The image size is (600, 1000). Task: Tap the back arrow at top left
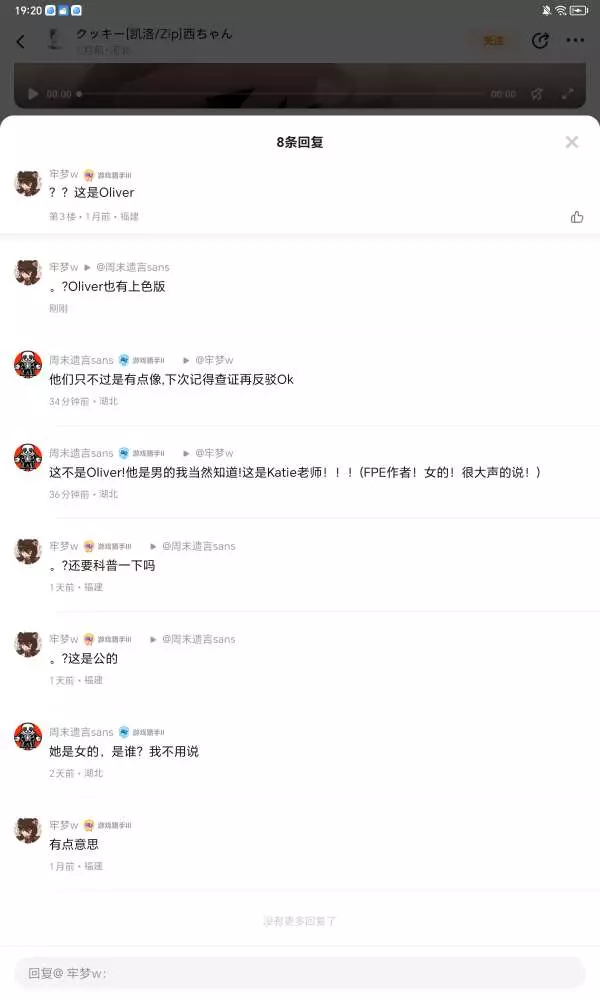(x=20, y=42)
